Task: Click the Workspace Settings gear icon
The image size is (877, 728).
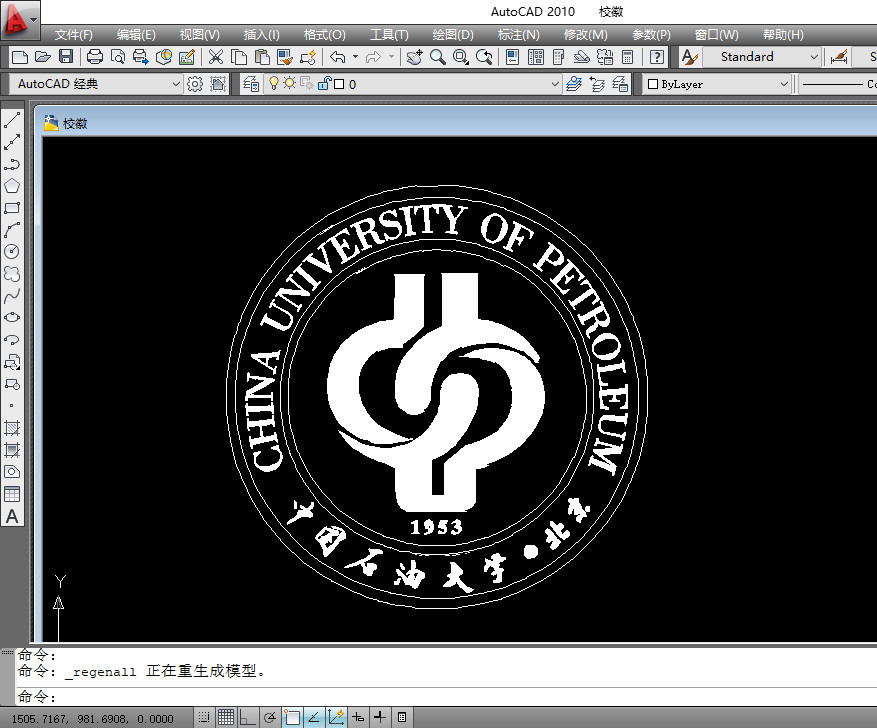Action: point(195,84)
